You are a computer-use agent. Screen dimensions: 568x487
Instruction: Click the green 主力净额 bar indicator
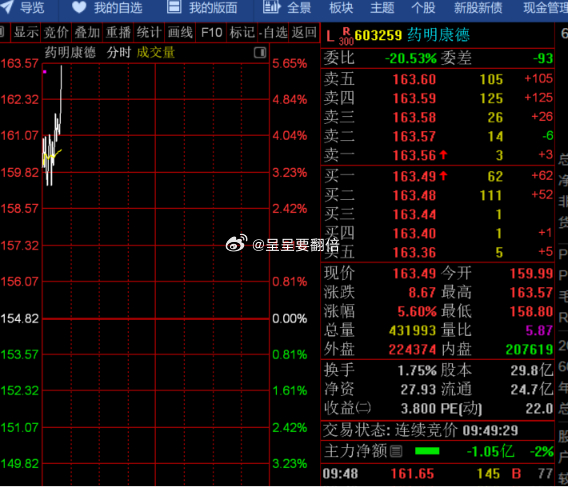tap(427, 451)
